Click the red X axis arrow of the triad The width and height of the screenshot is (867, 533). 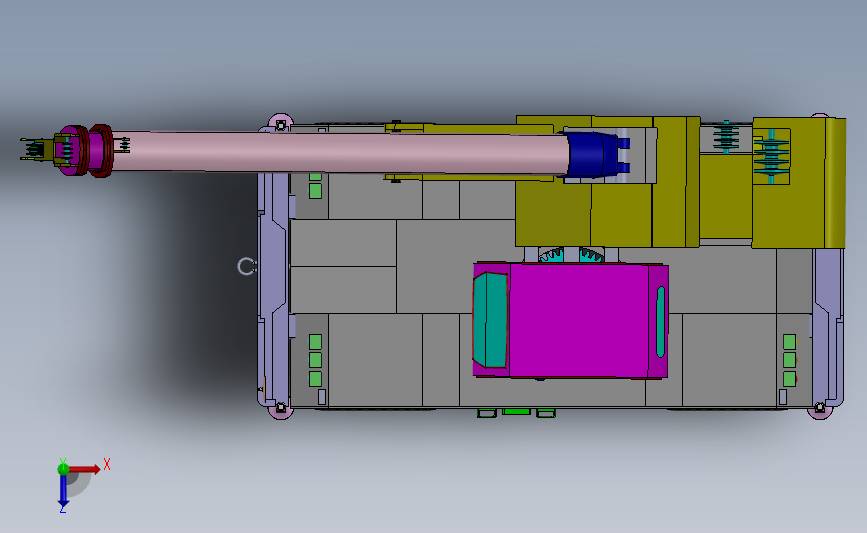coord(84,469)
